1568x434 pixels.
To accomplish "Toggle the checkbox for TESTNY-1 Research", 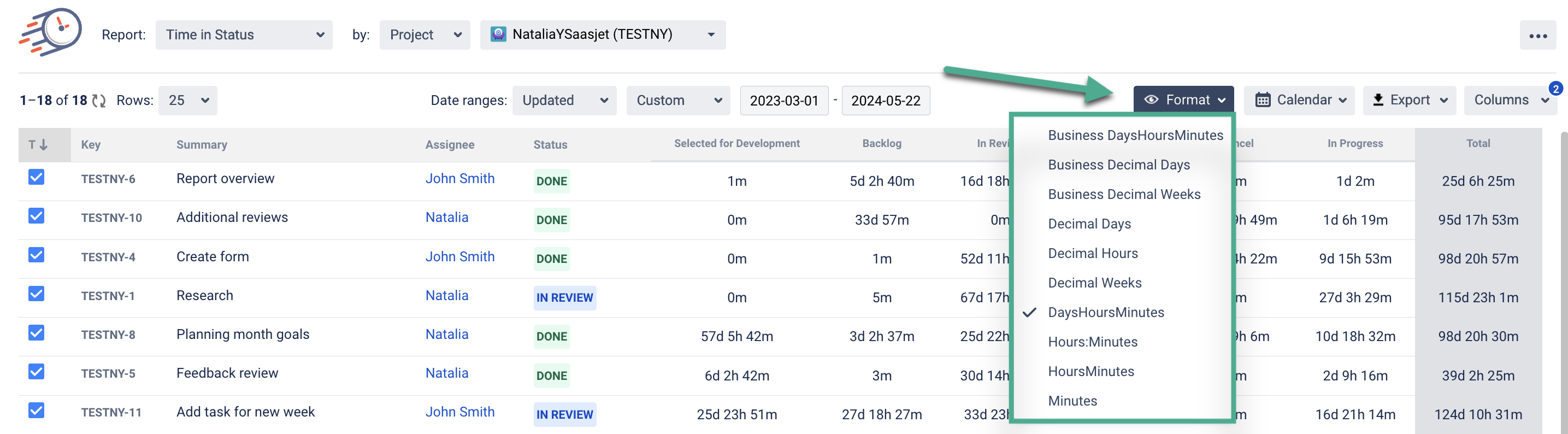I will click(x=37, y=294).
